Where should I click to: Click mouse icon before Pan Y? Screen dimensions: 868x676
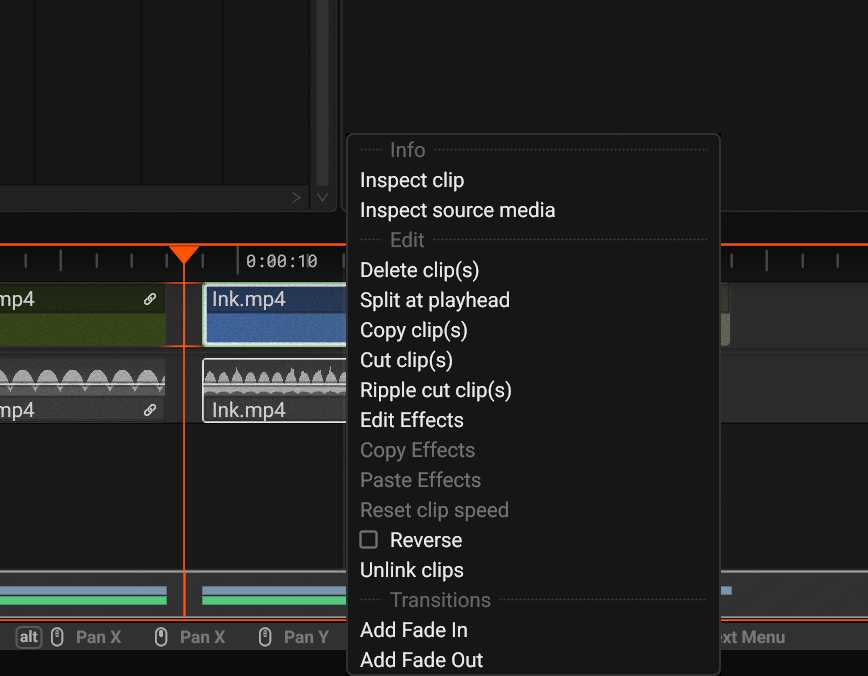tap(265, 637)
